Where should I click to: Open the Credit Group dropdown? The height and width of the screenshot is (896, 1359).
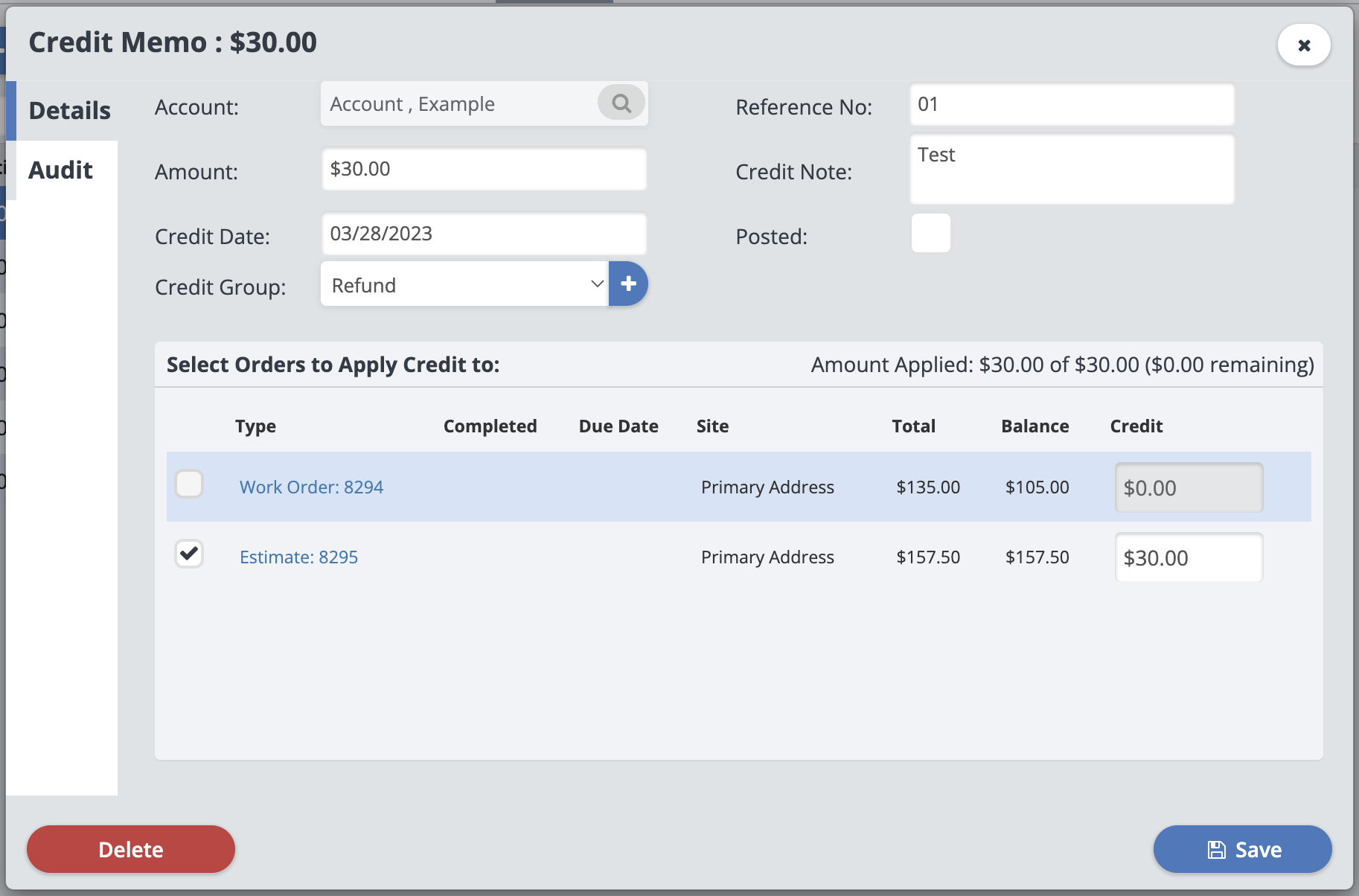tap(464, 284)
